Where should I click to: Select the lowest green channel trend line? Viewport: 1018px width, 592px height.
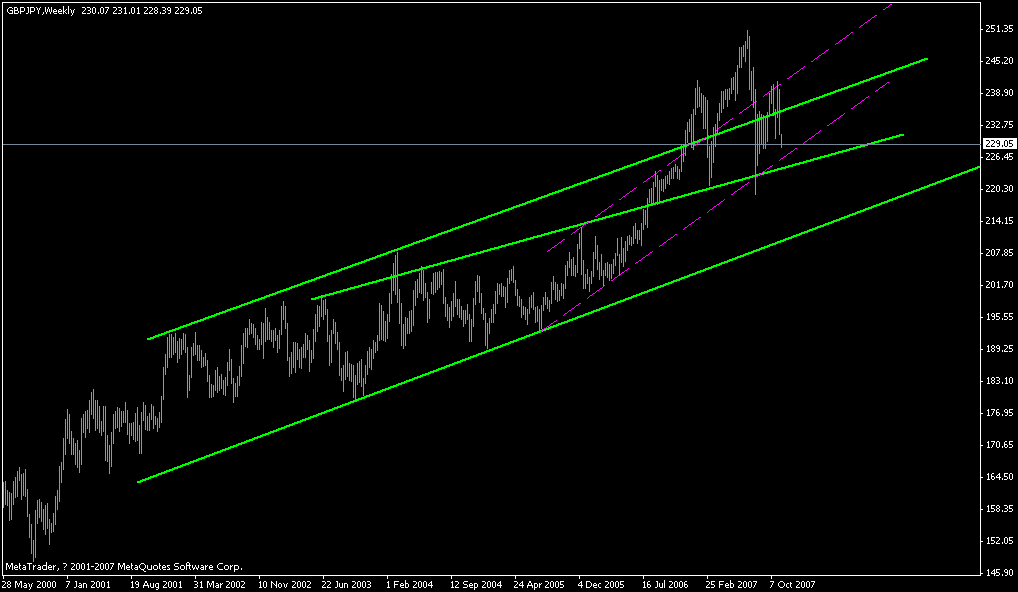pyautogui.click(x=558, y=325)
